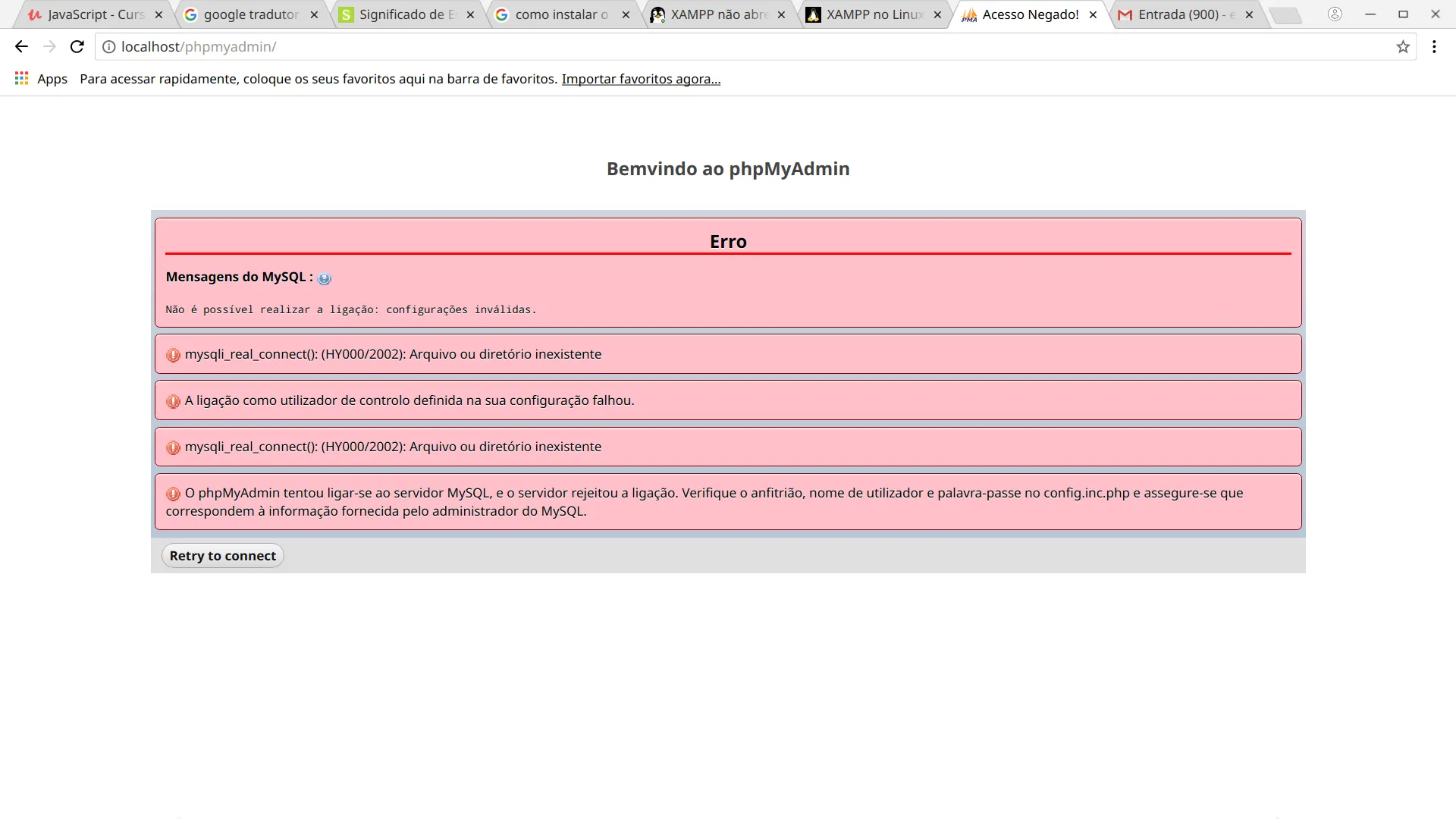The height and width of the screenshot is (819, 1456).
Task: View site information icon in address bar
Action: click(x=109, y=47)
